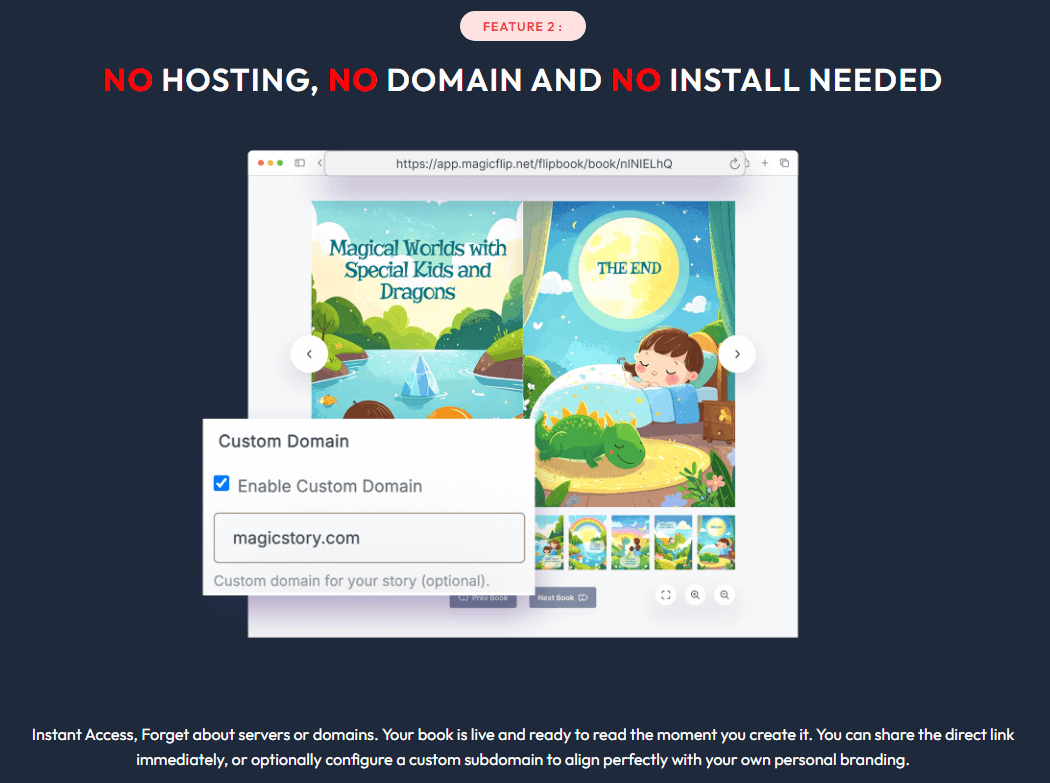The height and width of the screenshot is (783, 1050).
Task: Click the browser back arrow icon
Action: (319, 163)
